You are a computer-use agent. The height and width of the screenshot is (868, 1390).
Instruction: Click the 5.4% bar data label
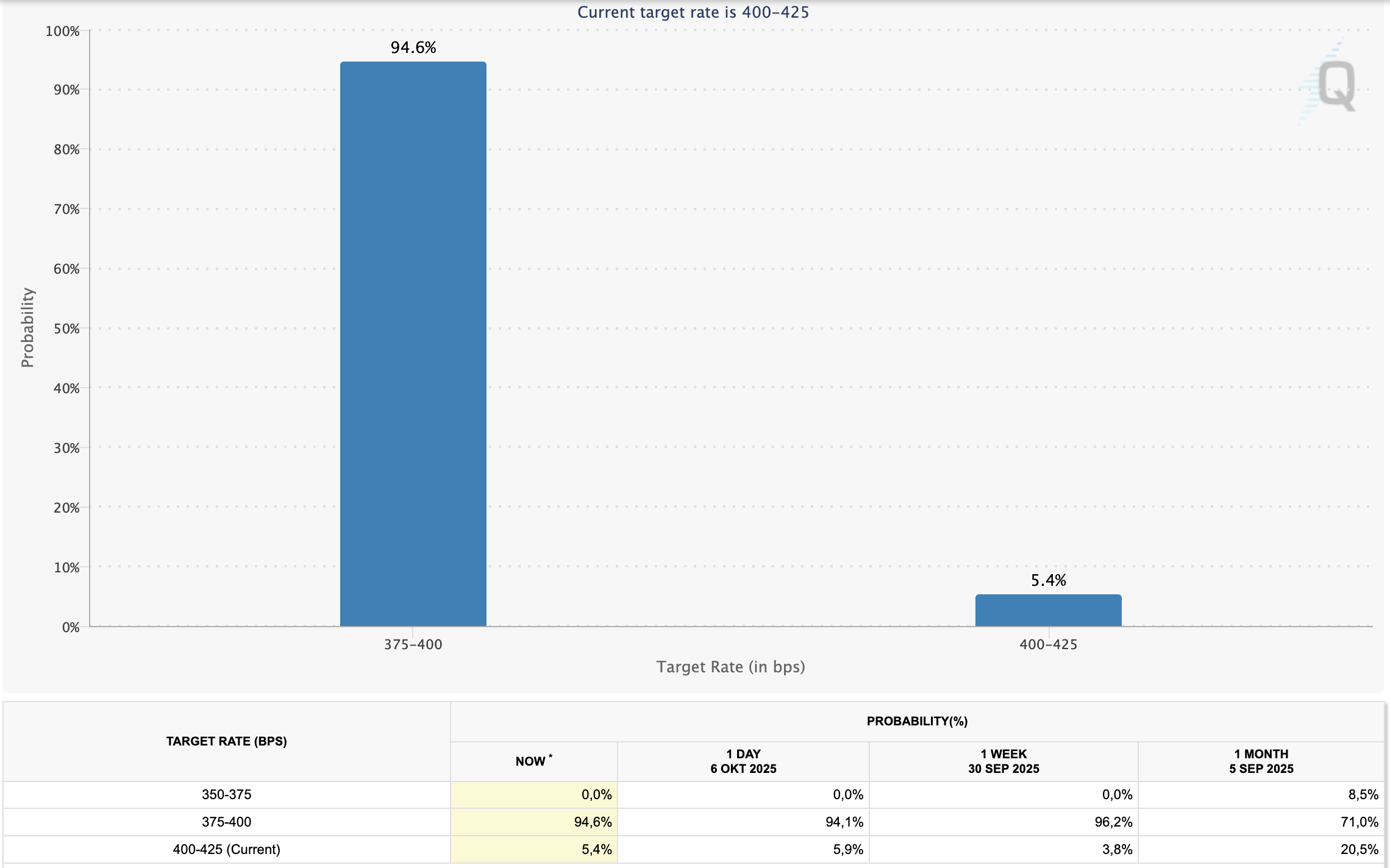pos(1048,580)
